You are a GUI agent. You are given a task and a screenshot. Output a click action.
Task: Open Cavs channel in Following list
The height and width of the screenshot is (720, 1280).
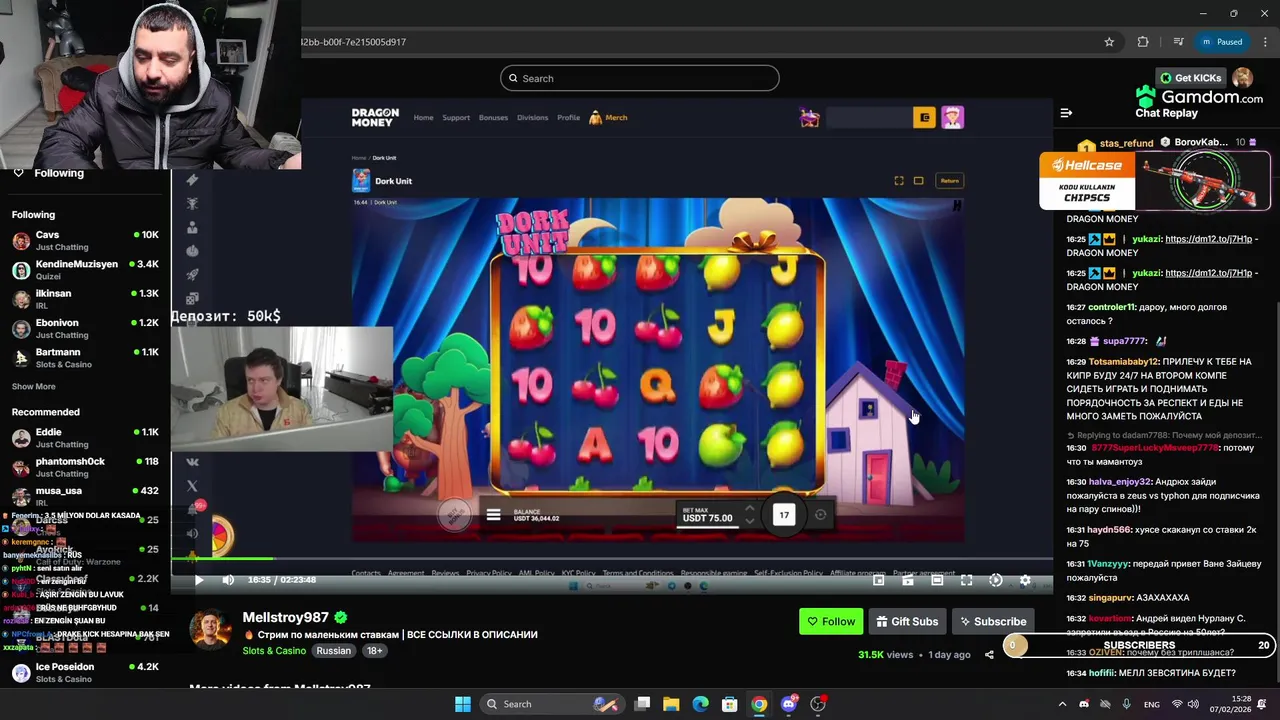[x=85, y=240]
